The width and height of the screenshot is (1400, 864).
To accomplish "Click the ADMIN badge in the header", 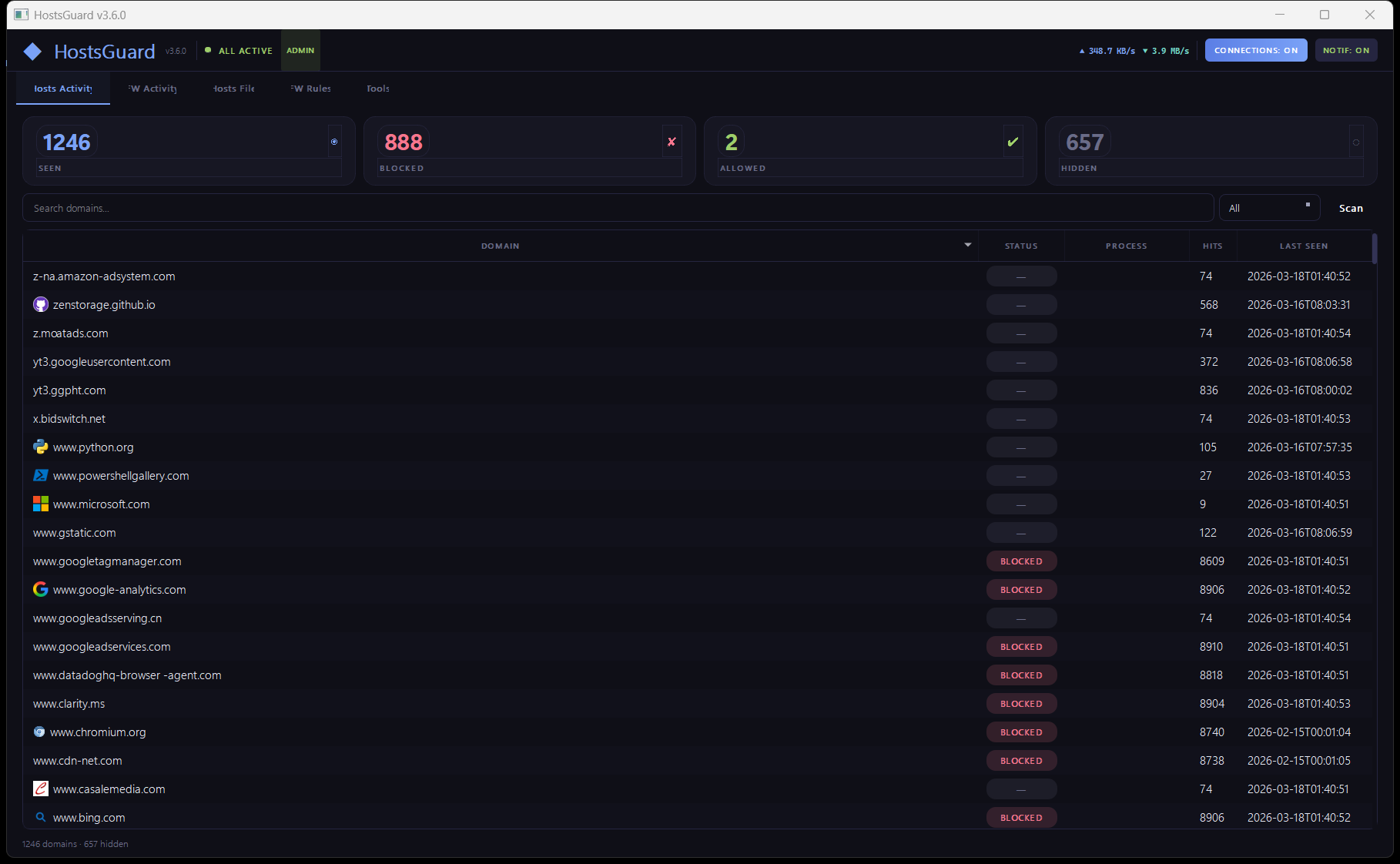I will point(300,50).
